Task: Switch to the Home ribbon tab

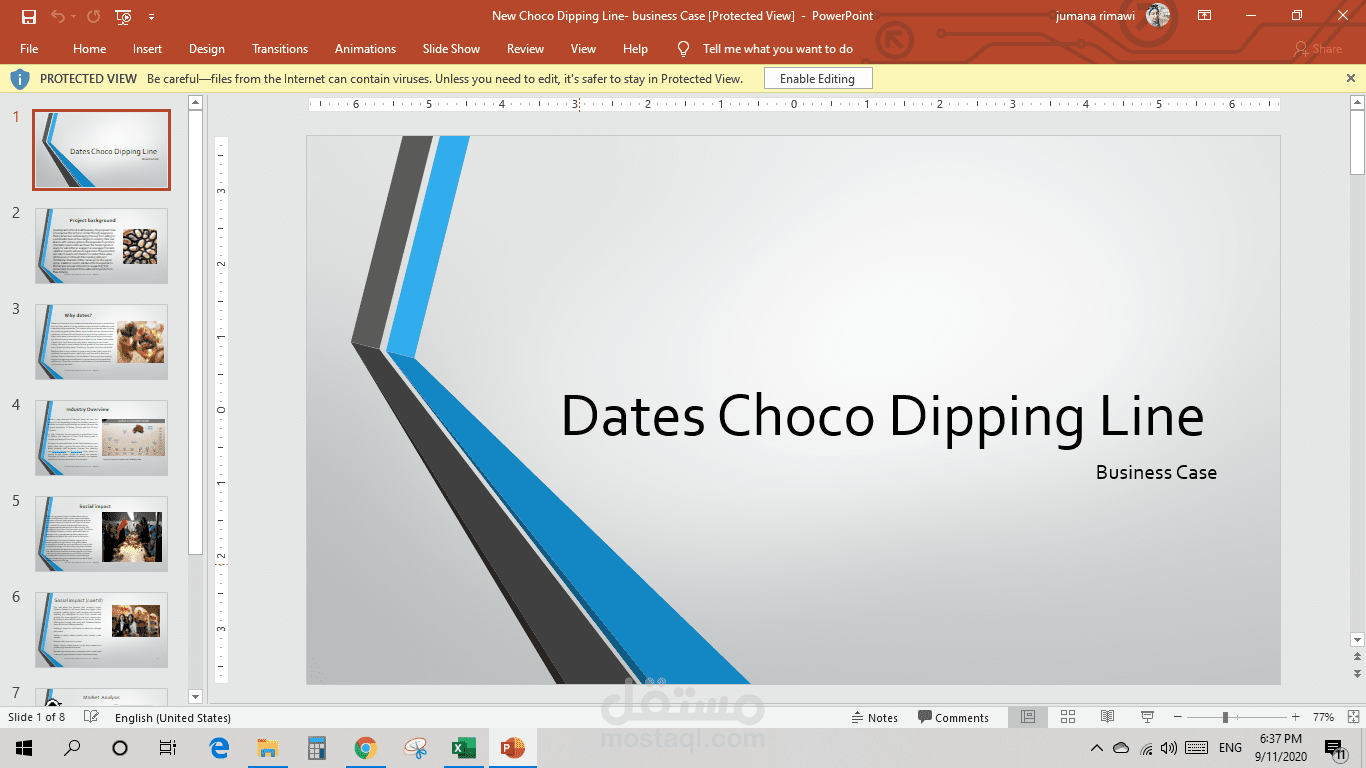Action: [89, 48]
